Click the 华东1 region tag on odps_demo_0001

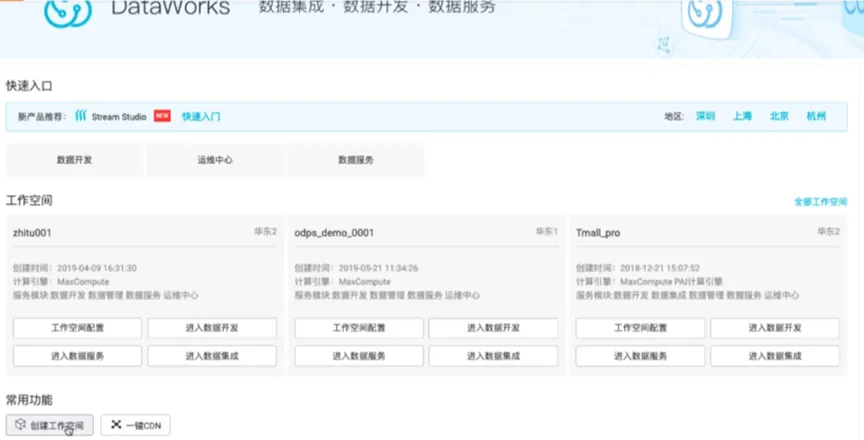[547, 231]
